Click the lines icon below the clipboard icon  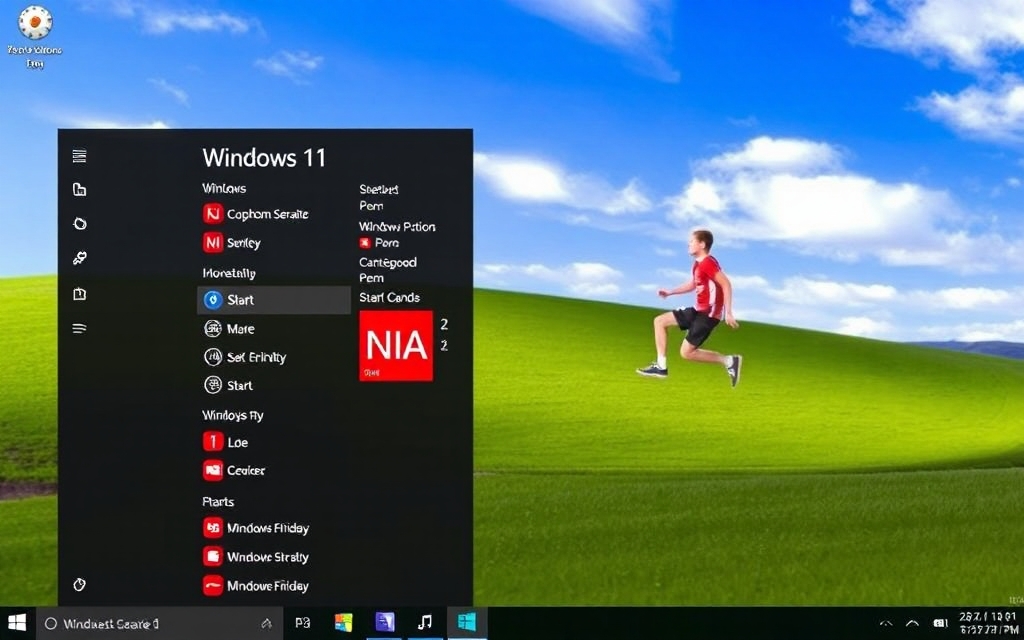tap(80, 328)
